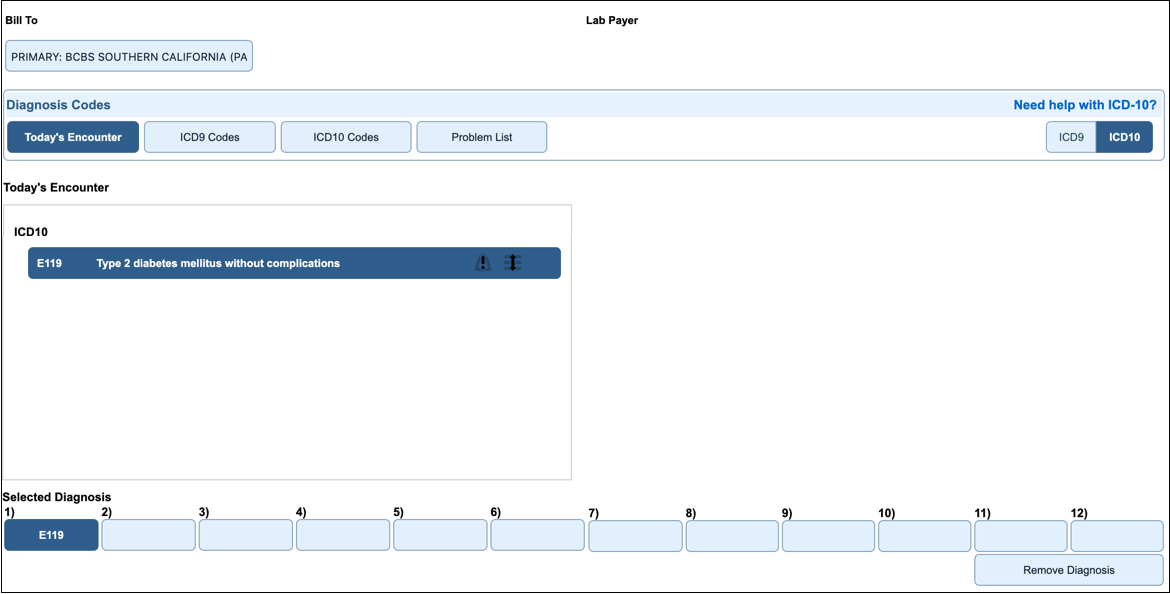Viewport: 1170px width, 594px height.
Task: Select empty diagnosis slot 5
Action: [x=440, y=535]
